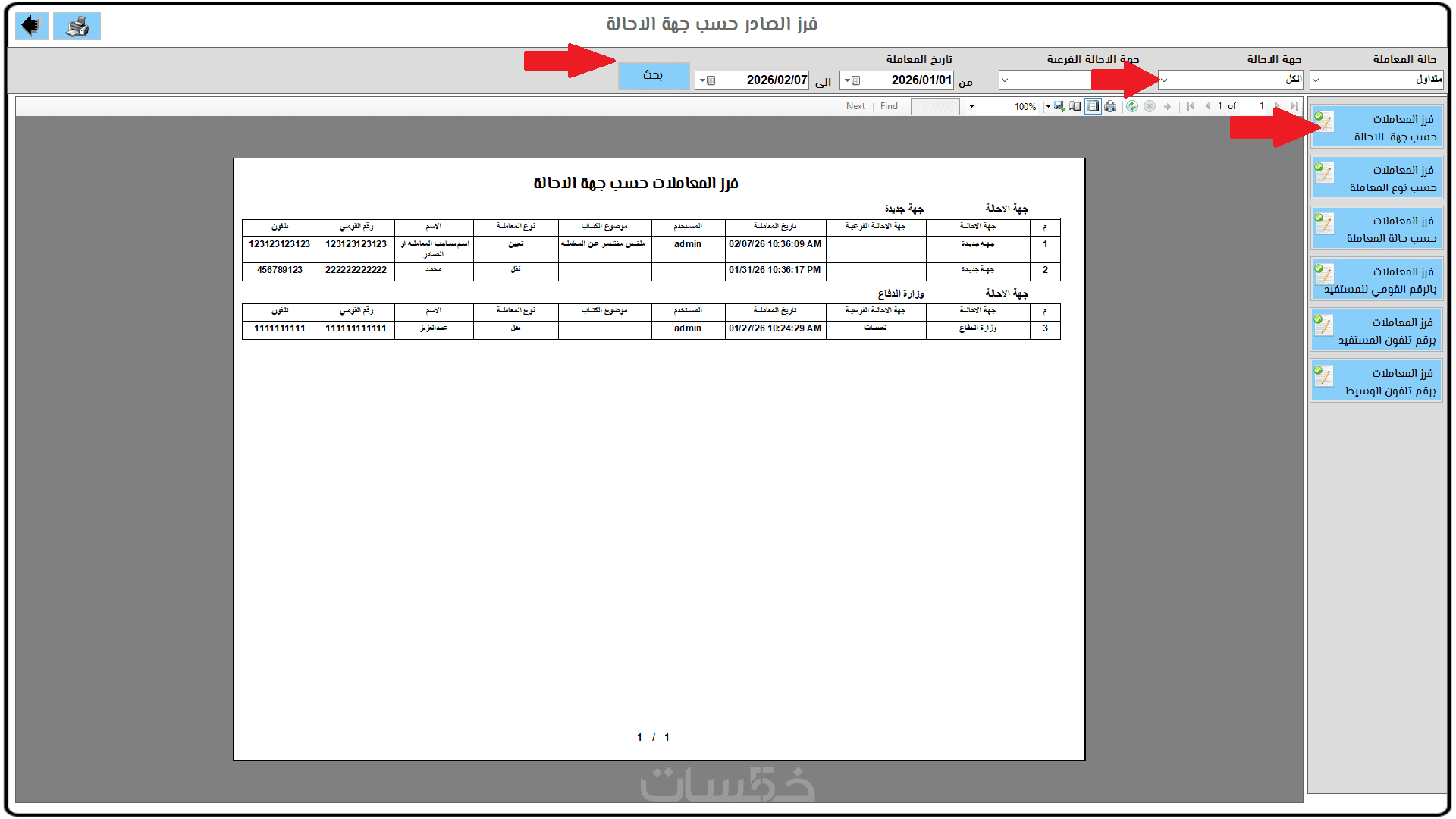The image size is (1456, 819).
Task: Open the جهة الاحالة الفرعية dropdown
Action: (x=1005, y=80)
